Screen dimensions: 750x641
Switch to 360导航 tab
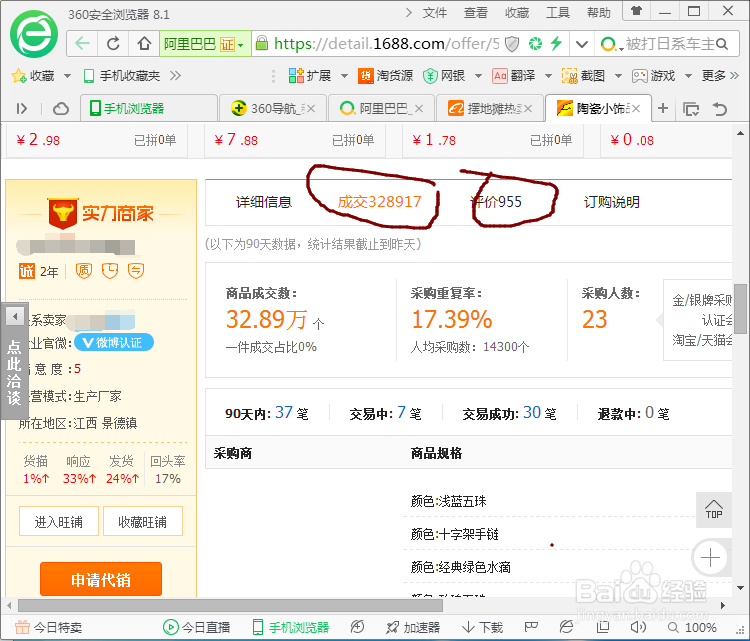coord(273,109)
